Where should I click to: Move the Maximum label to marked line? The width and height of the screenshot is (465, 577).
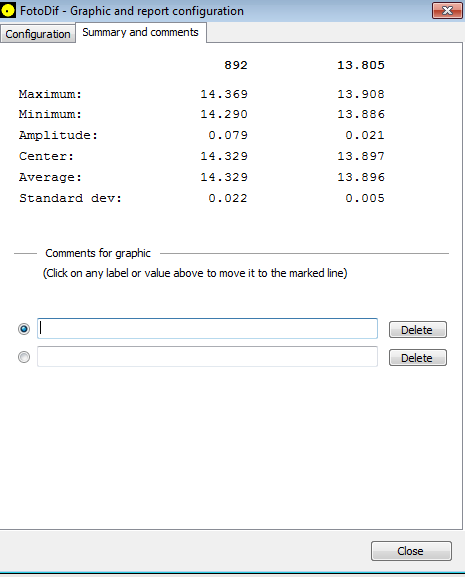point(50,94)
